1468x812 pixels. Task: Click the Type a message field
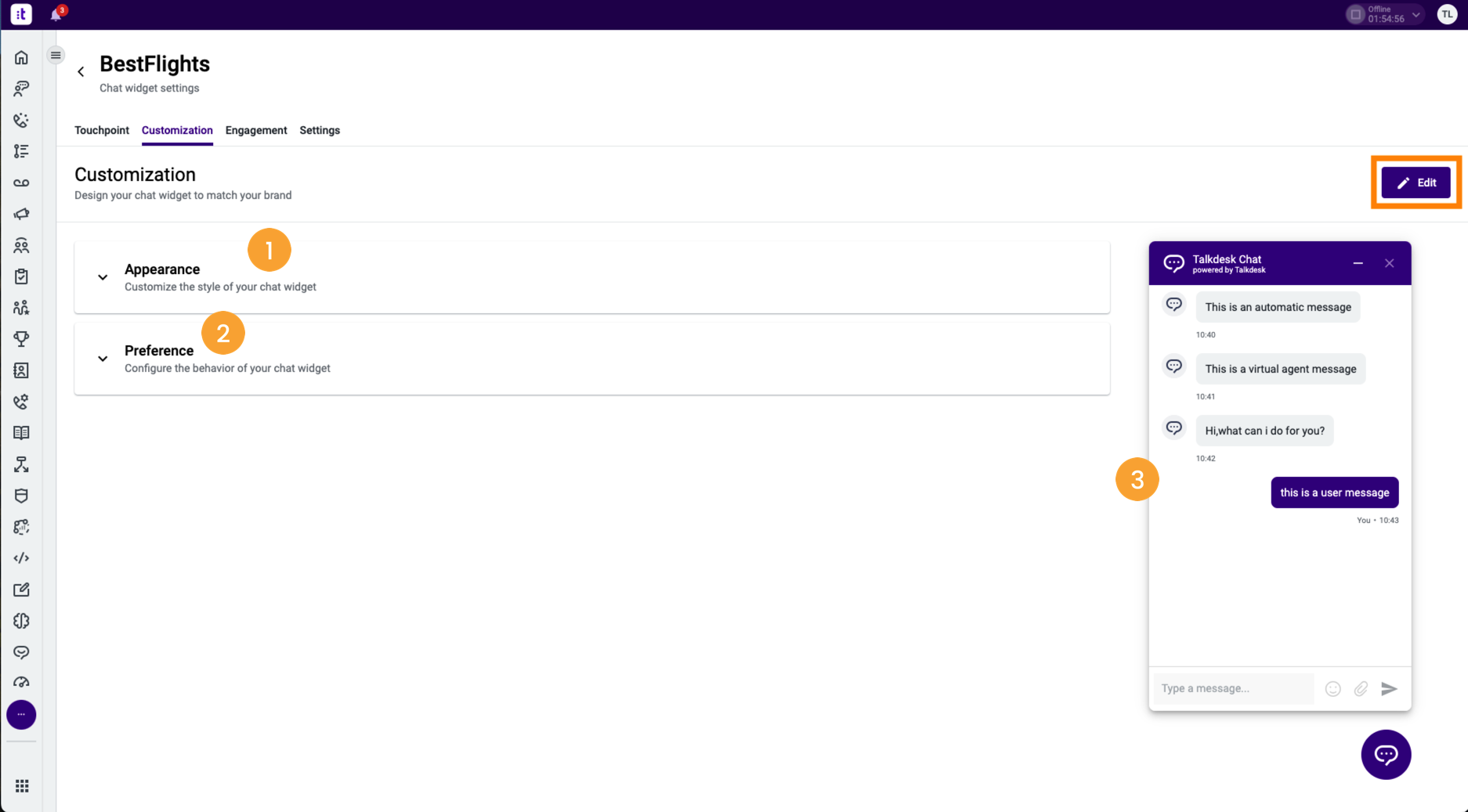tap(1235, 688)
